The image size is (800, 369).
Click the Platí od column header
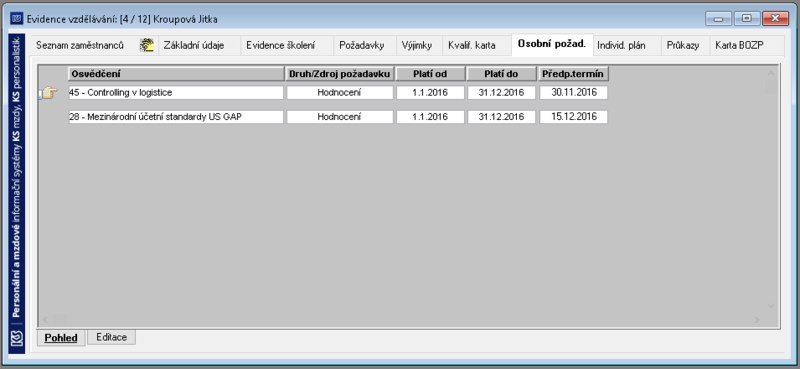(430, 74)
